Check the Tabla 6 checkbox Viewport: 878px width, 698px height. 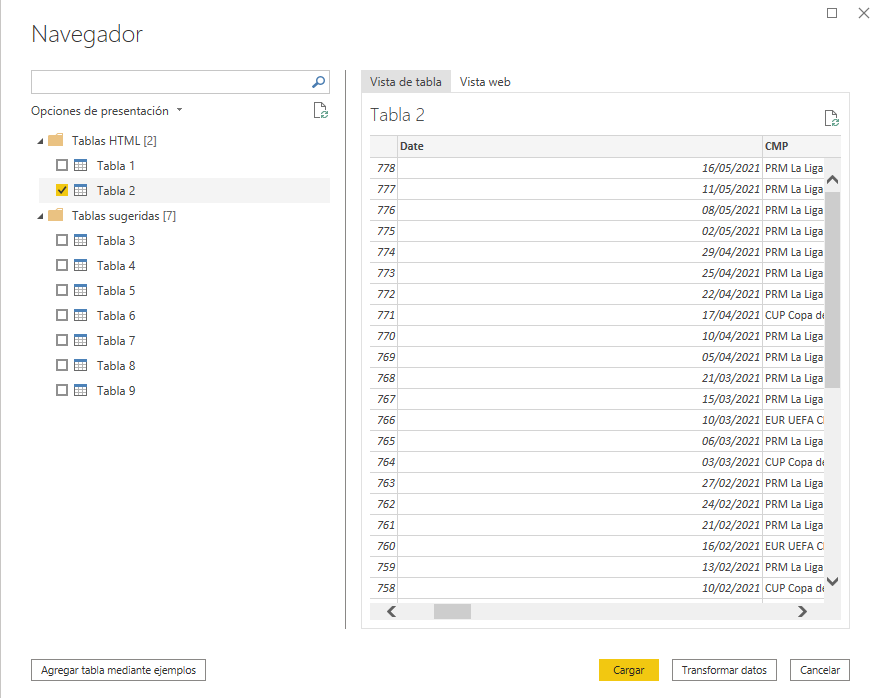click(62, 315)
